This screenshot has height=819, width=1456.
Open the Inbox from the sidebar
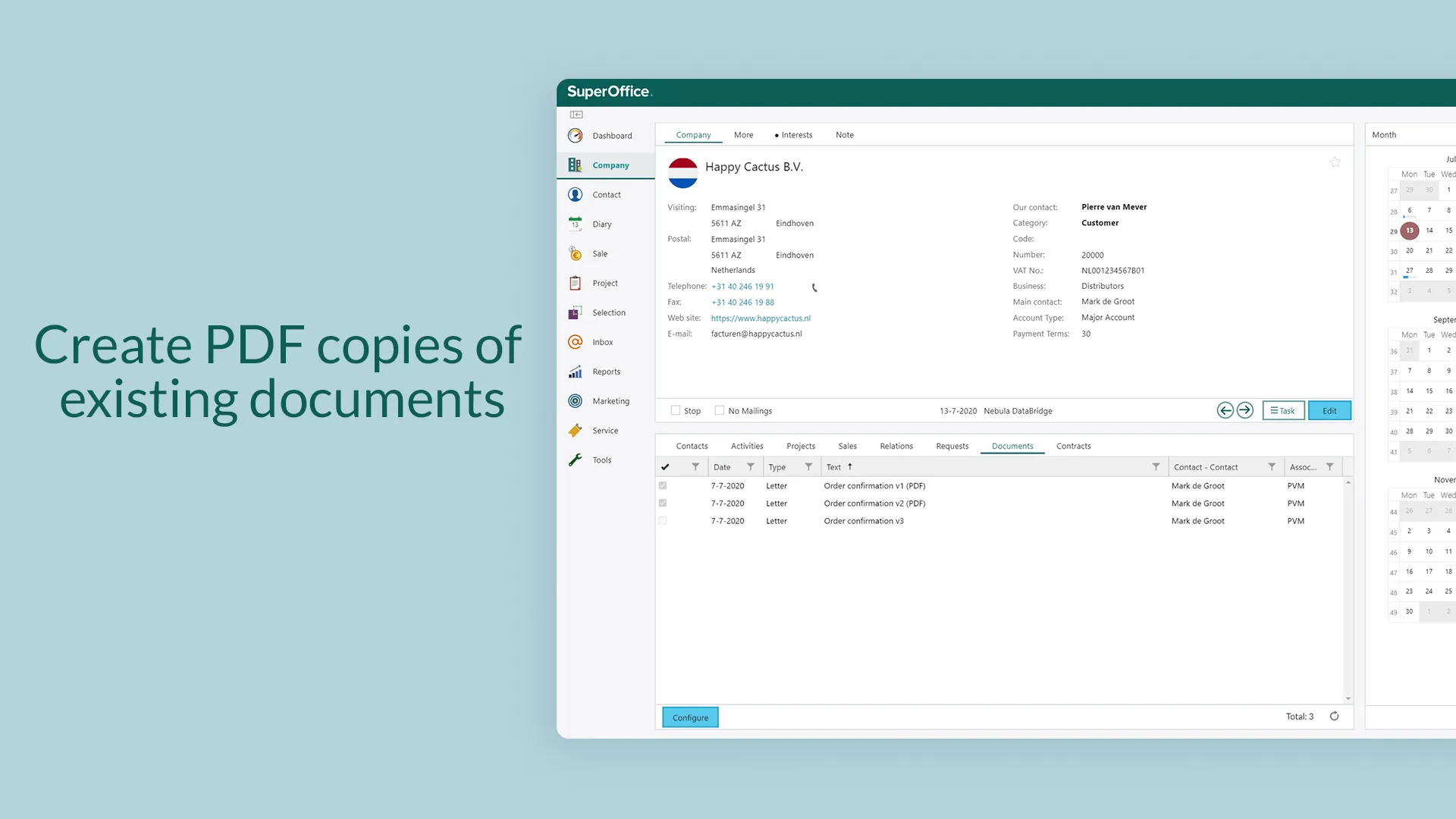pos(602,342)
